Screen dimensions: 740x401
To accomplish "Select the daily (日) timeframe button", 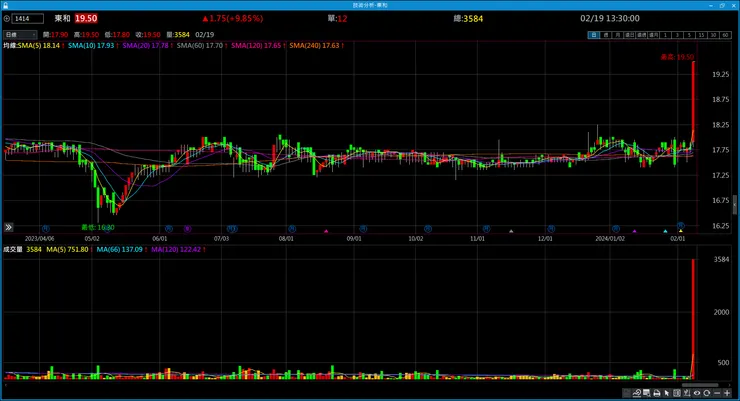I will tap(593, 35).
